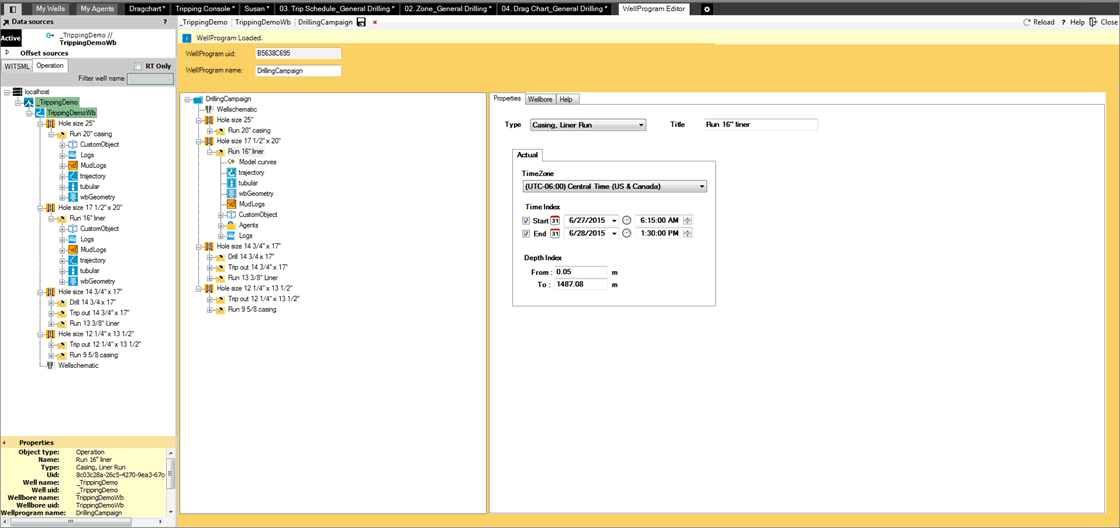Select the WITSML tab in Data sources
This screenshot has width=1120, height=528.
[x=16, y=66]
